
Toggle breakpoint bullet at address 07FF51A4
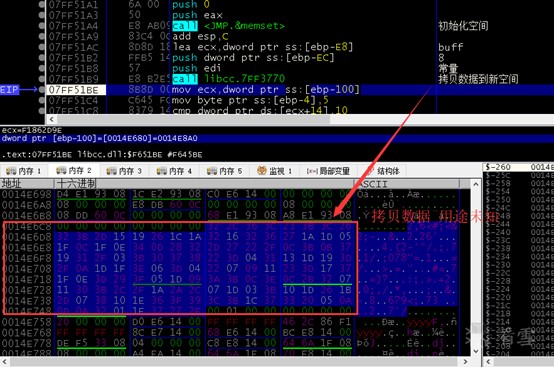42,26
